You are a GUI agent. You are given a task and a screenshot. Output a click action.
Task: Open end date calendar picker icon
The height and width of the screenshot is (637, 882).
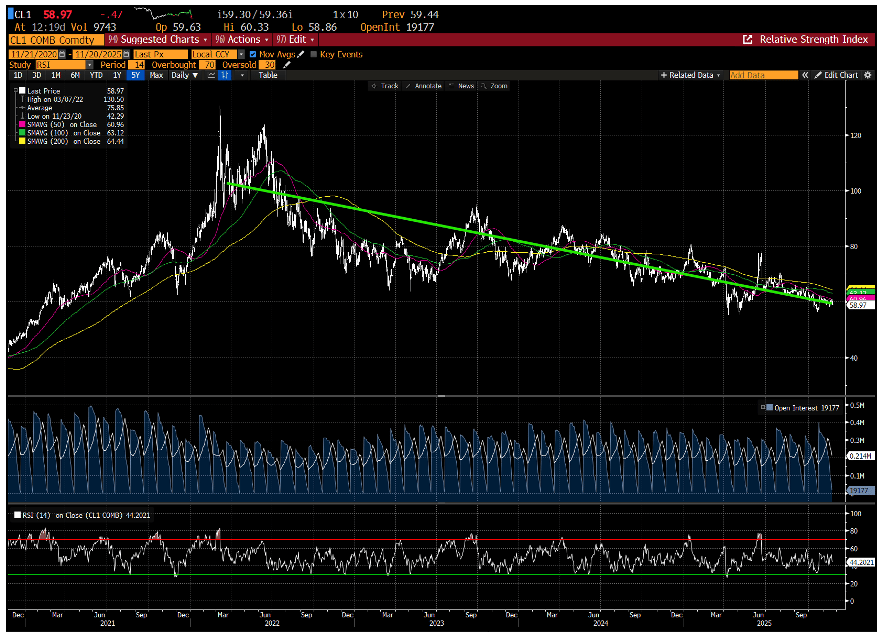click(x=127, y=54)
